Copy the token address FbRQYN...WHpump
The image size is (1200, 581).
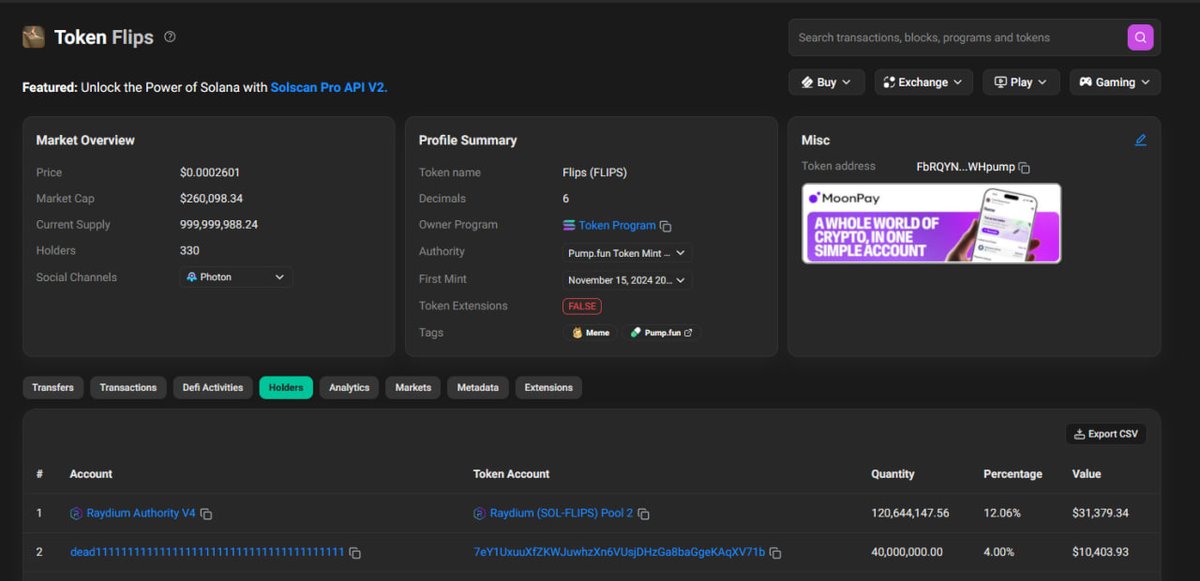[1024, 167]
